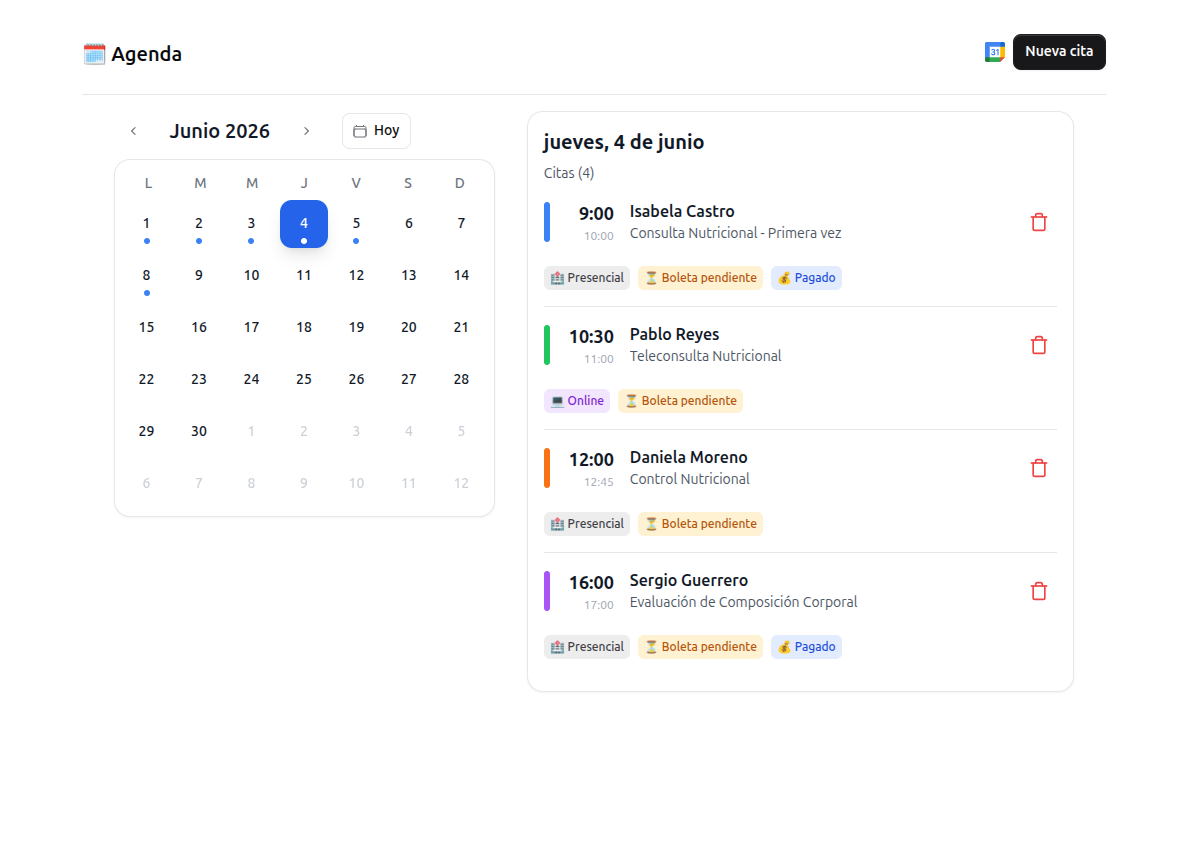The height and width of the screenshot is (845, 1187).
Task: Select June 8 in the calendar
Action: pyautogui.click(x=146, y=276)
